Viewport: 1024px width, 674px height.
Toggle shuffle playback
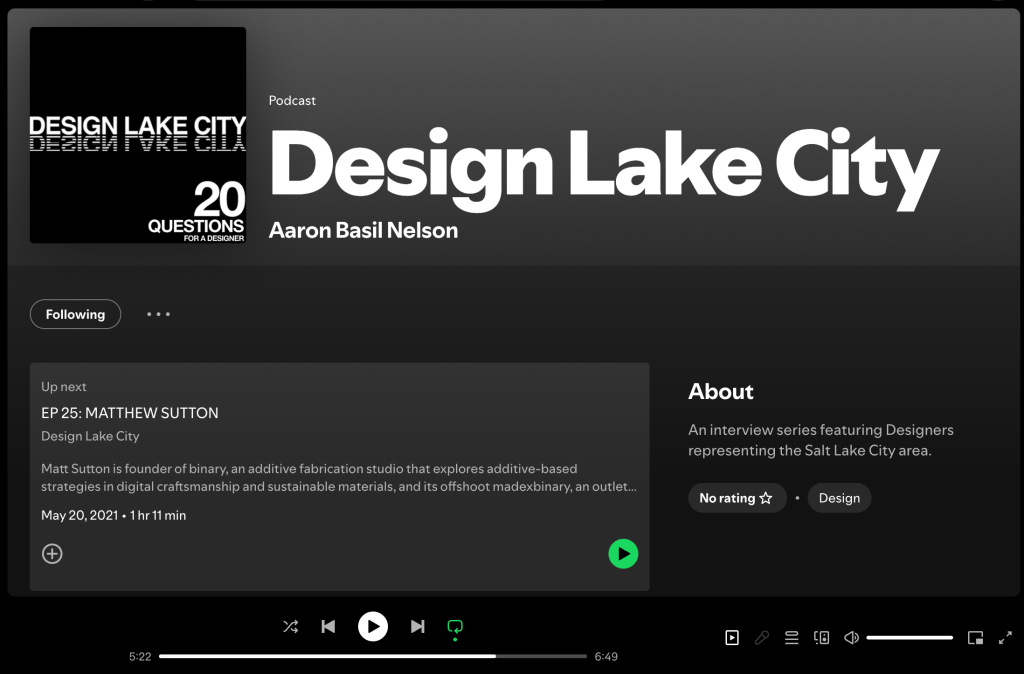click(x=290, y=627)
